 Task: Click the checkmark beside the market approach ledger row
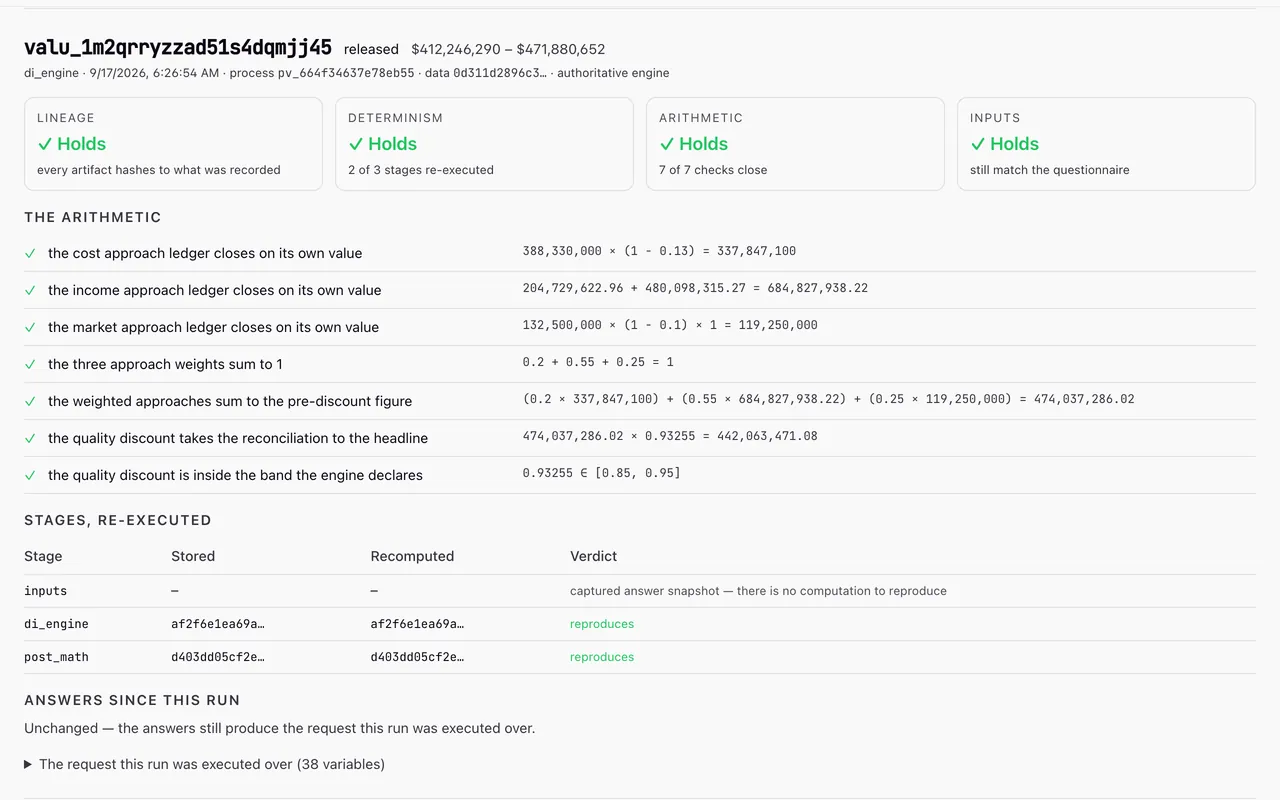pyautogui.click(x=30, y=327)
